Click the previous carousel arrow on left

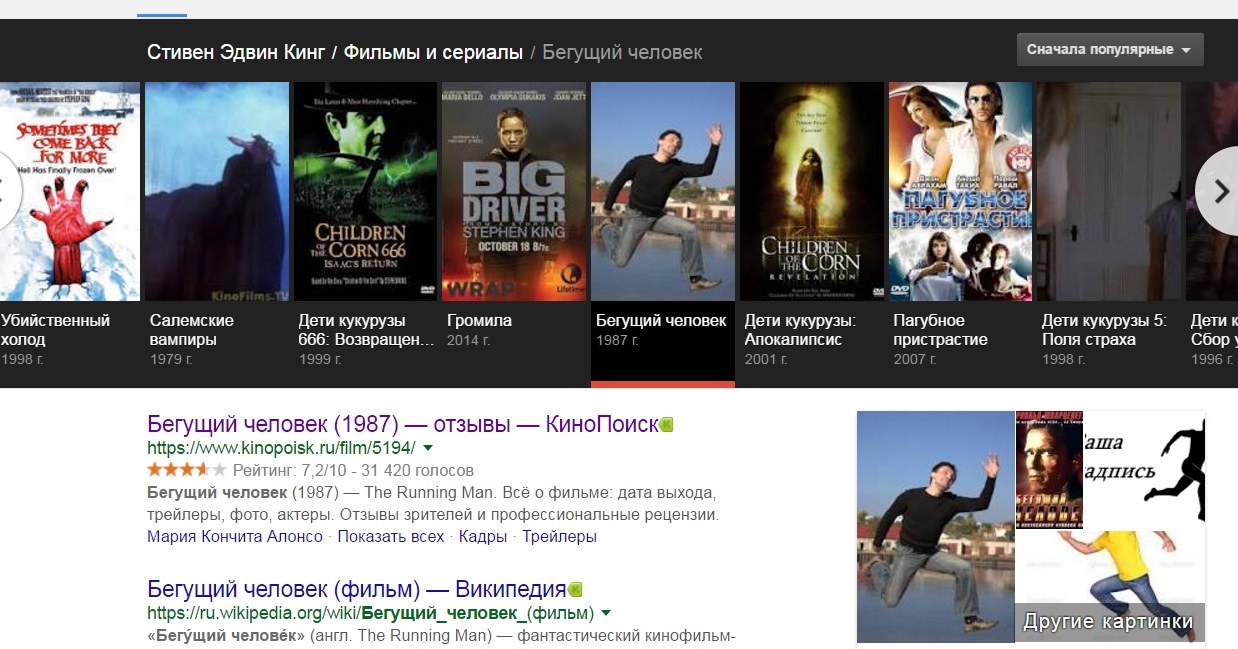pyautogui.click(x=8, y=191)
